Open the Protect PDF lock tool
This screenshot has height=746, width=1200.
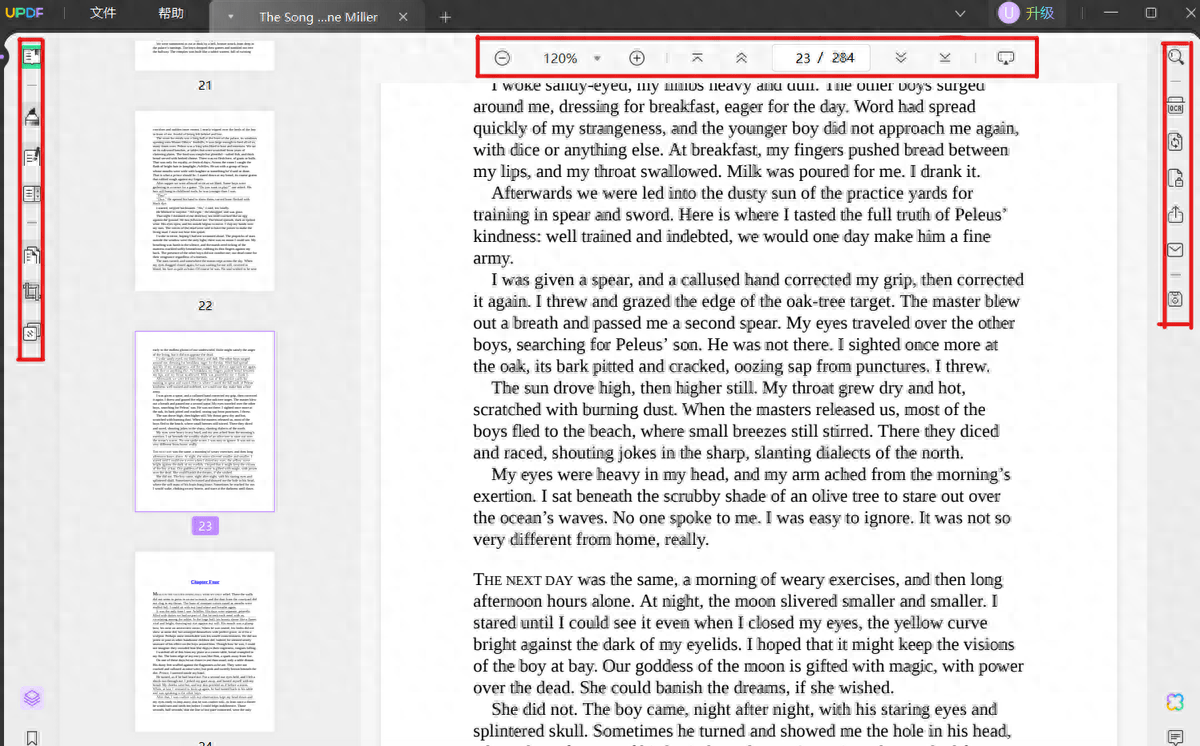coord(1176,179)
